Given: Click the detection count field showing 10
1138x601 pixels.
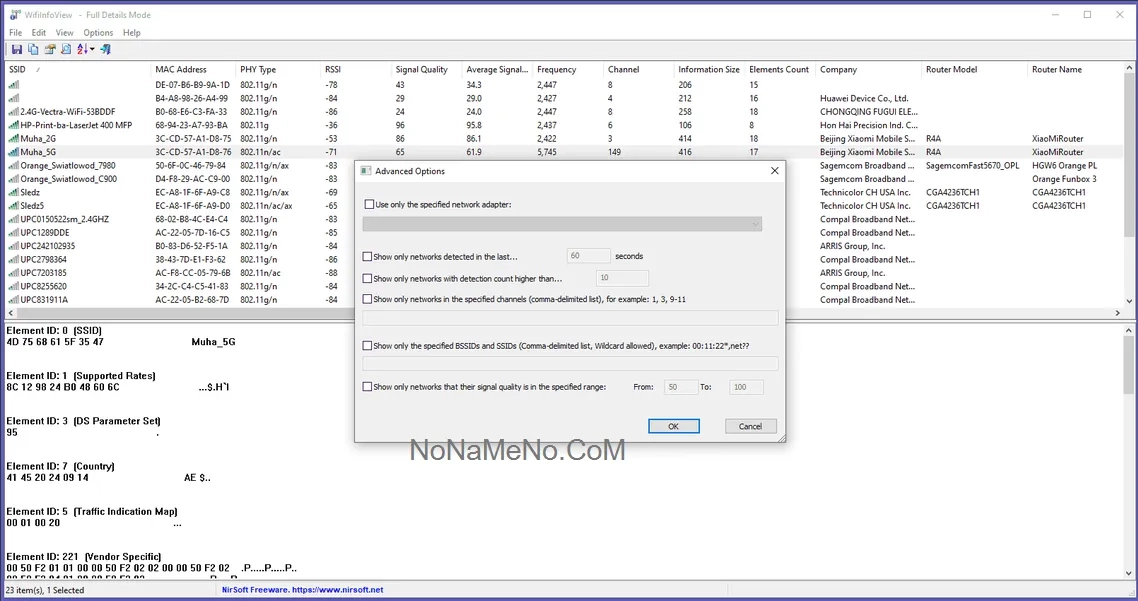Looking at the screenshot, I should click(622, 277).
